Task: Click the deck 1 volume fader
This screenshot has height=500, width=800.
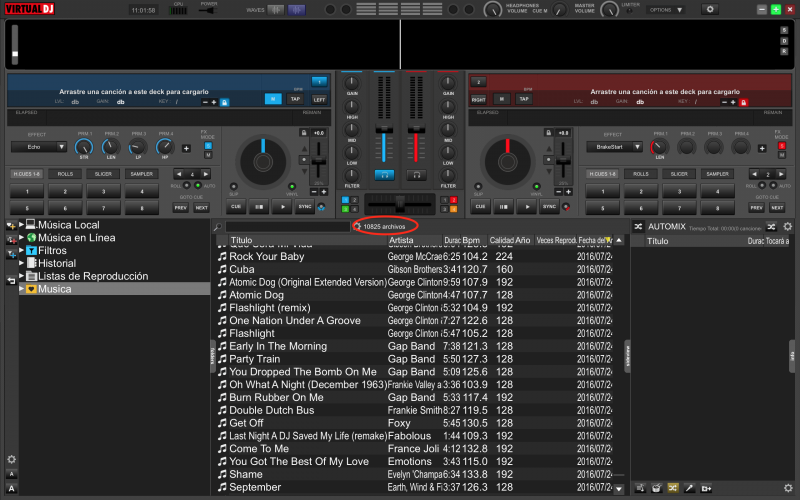Action: 384,130
